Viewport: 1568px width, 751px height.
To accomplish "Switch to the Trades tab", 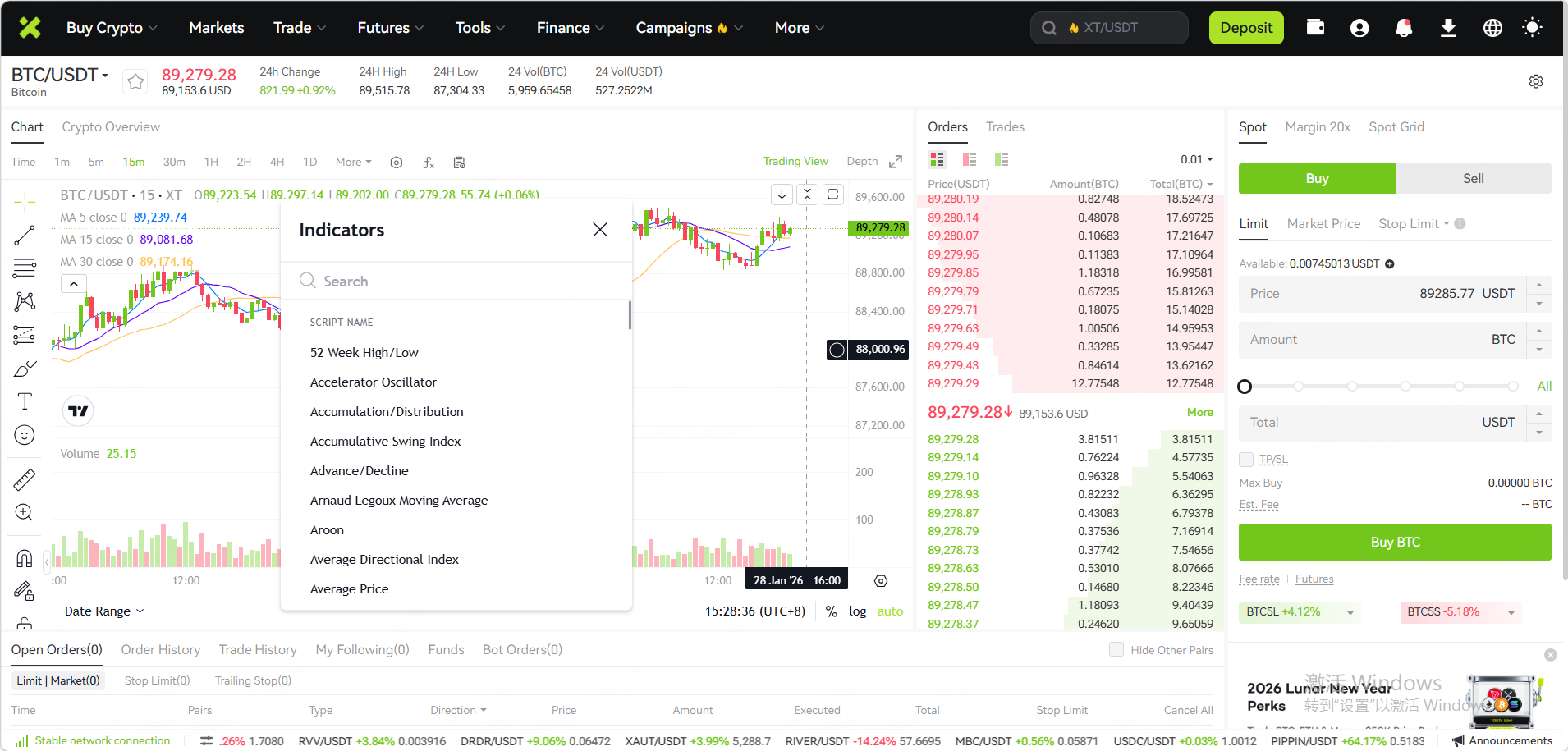I will click(x=1005, y=127).
